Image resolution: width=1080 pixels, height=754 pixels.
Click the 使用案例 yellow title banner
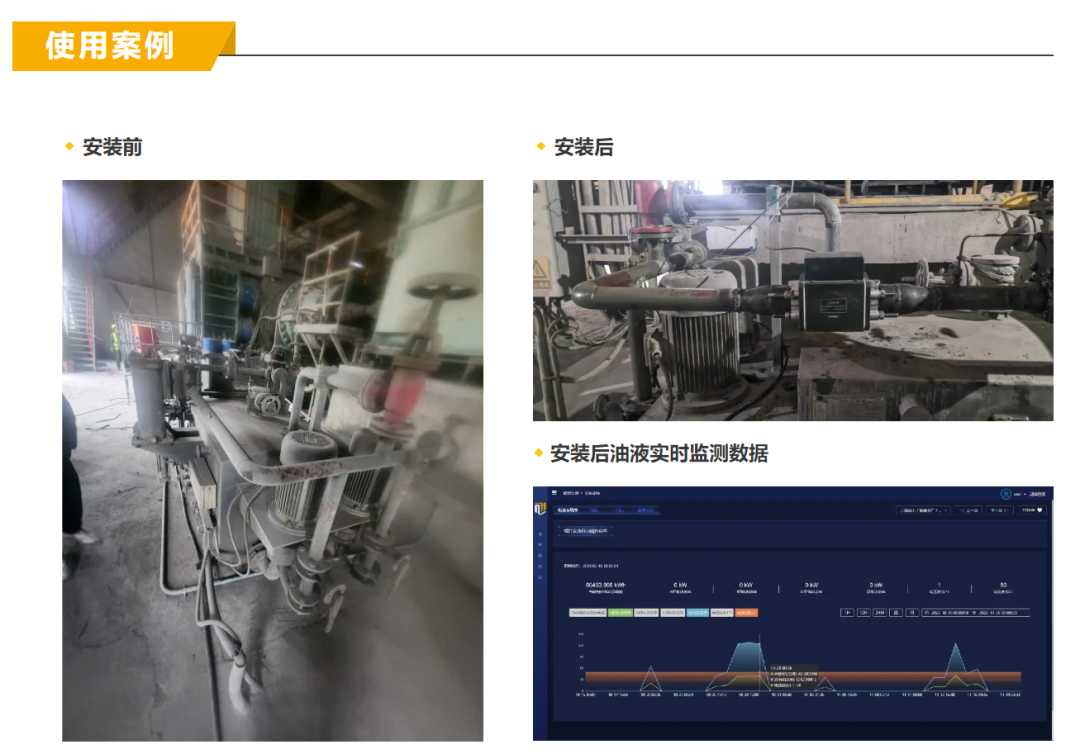point(124,46)
